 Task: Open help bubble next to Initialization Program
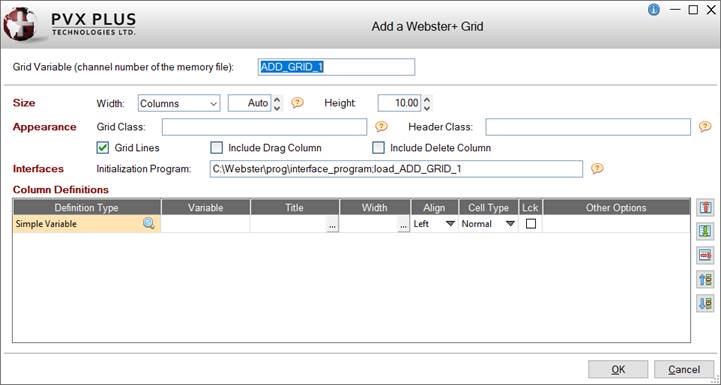tap(597, 168)
